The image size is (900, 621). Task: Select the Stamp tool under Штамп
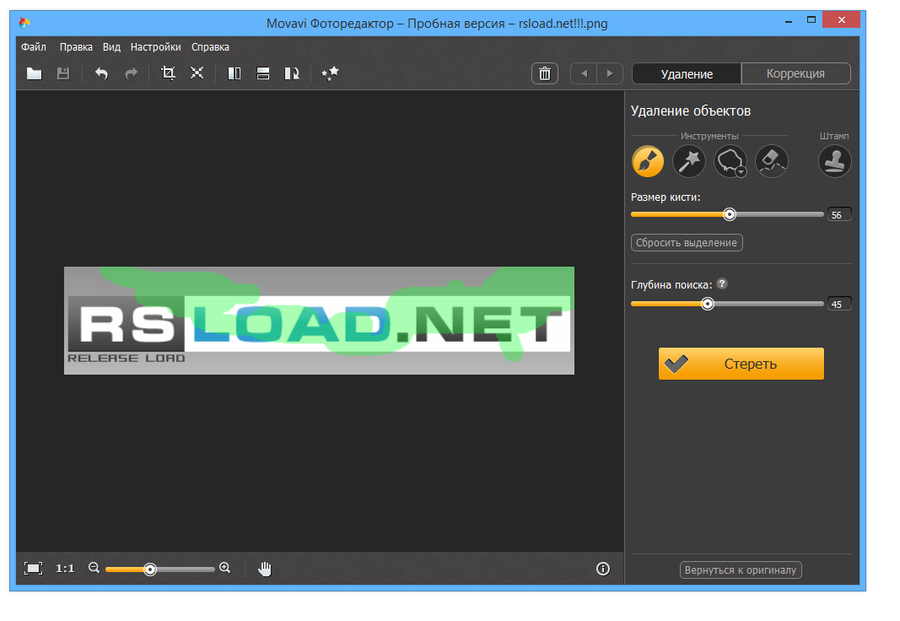point(835,161)
